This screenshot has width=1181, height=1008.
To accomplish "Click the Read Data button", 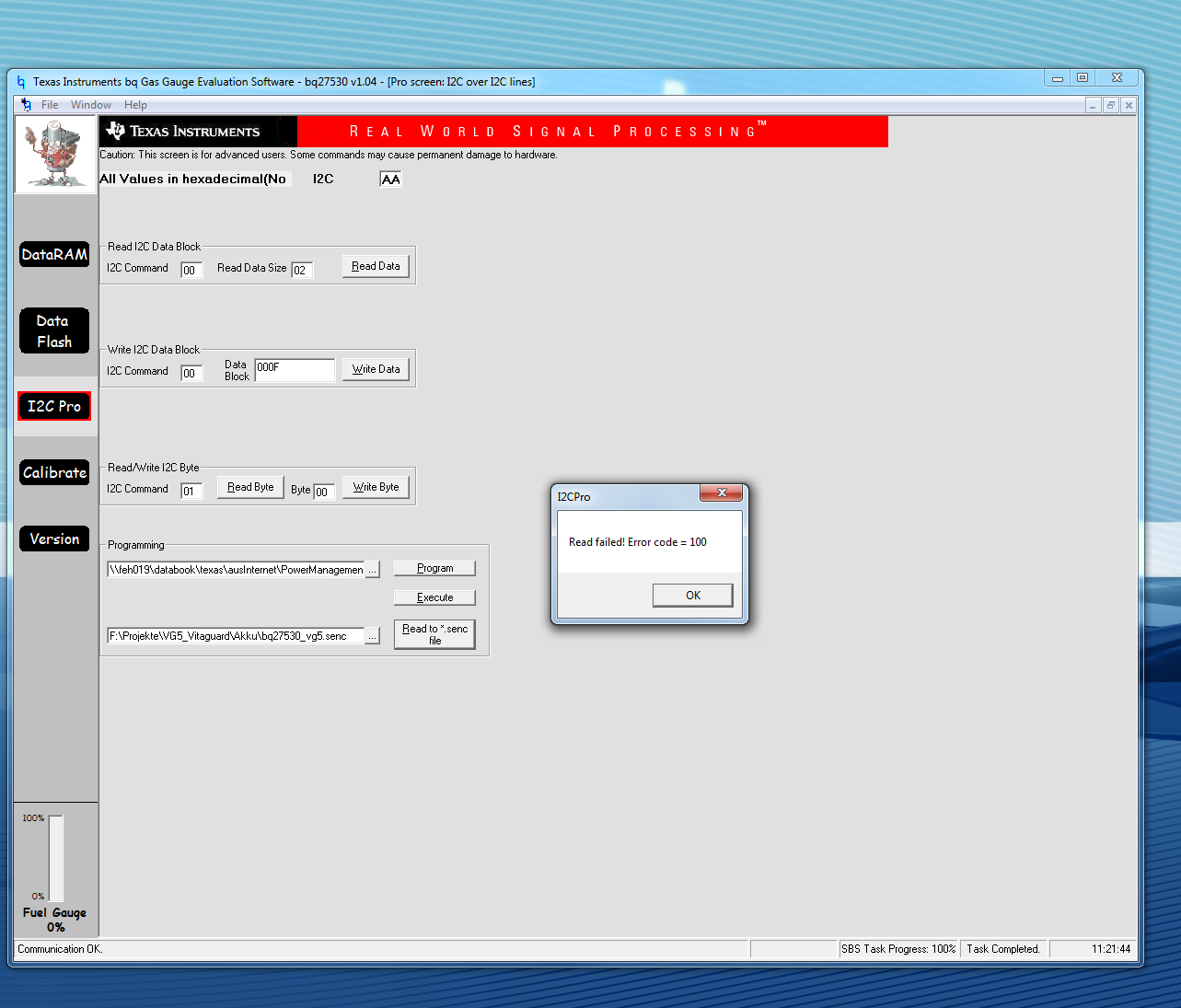I will [x=376, y=266].
